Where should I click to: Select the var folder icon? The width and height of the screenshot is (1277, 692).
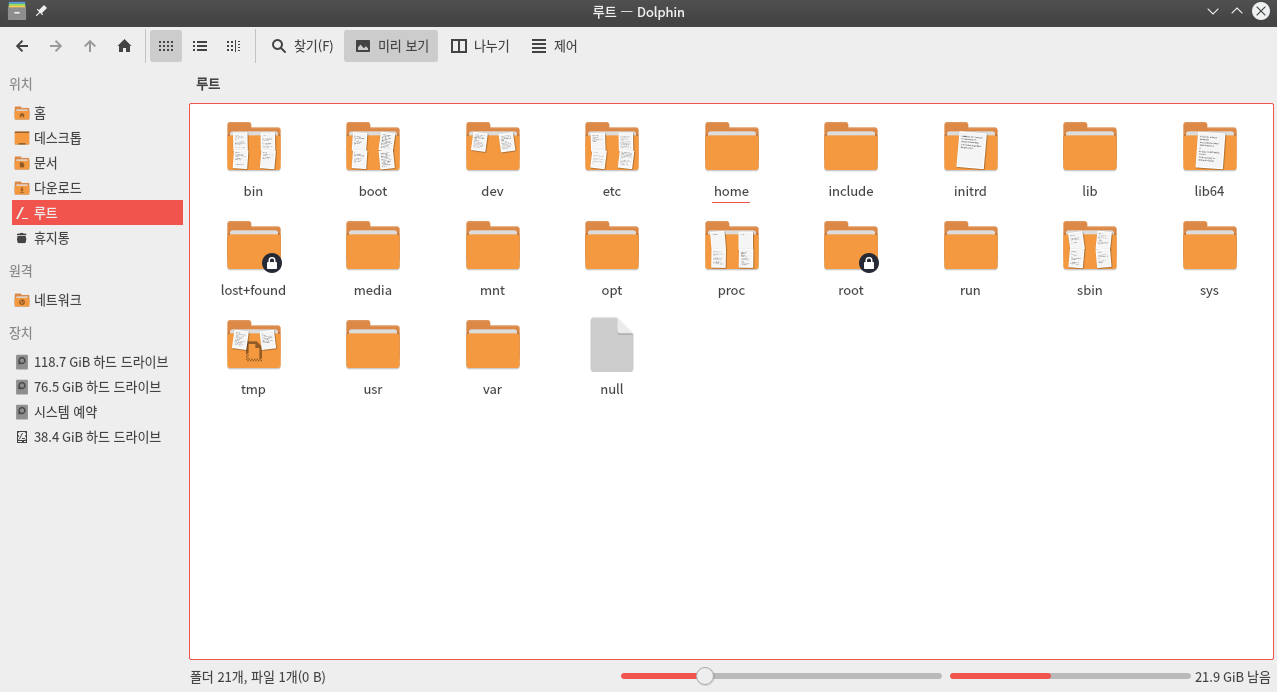(x=492, y=345)
